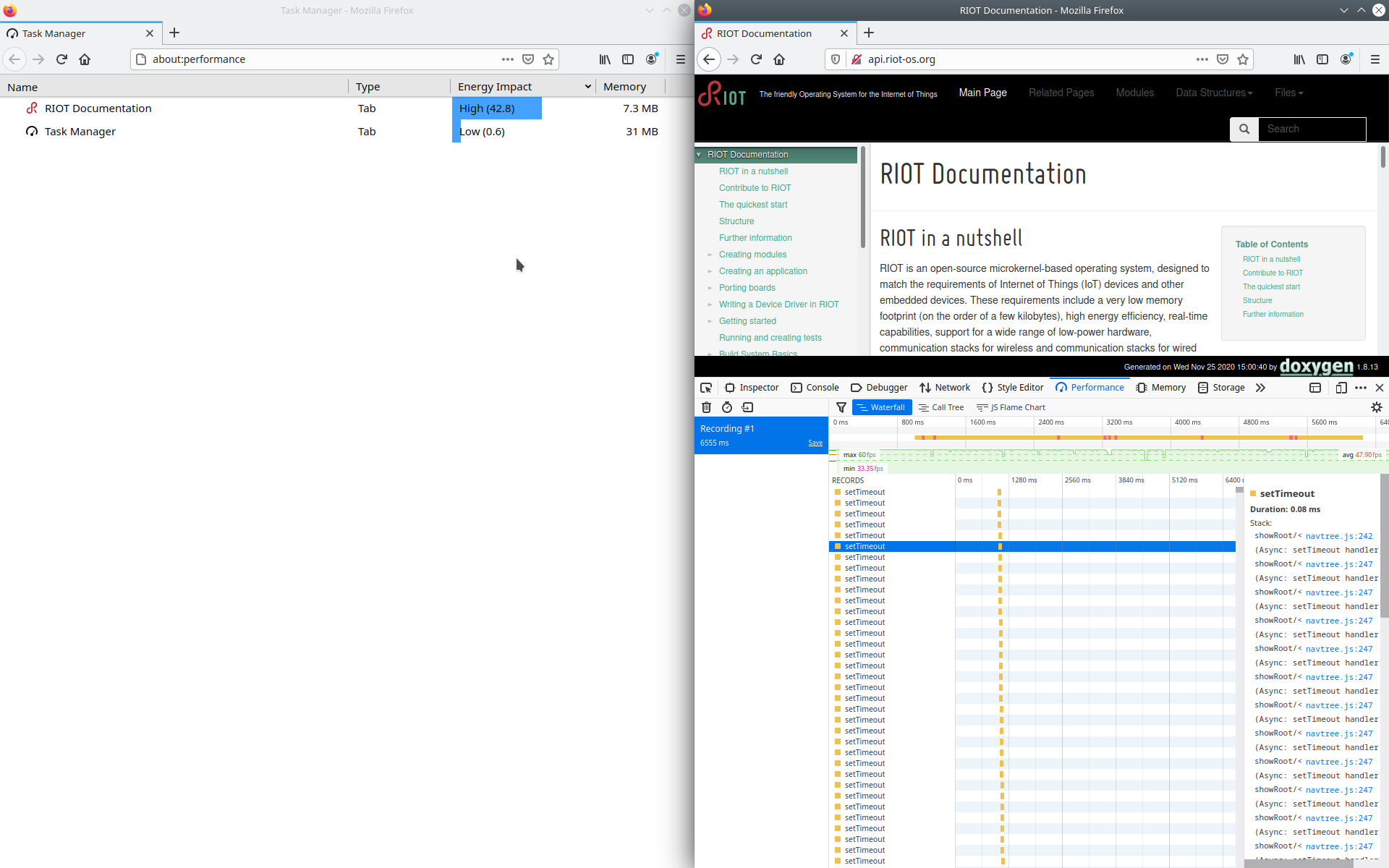The height and width of the screenshot is (868, 1389).
Task: Filter waterfall markers with the funnel icon
Action: pos(841,407)
